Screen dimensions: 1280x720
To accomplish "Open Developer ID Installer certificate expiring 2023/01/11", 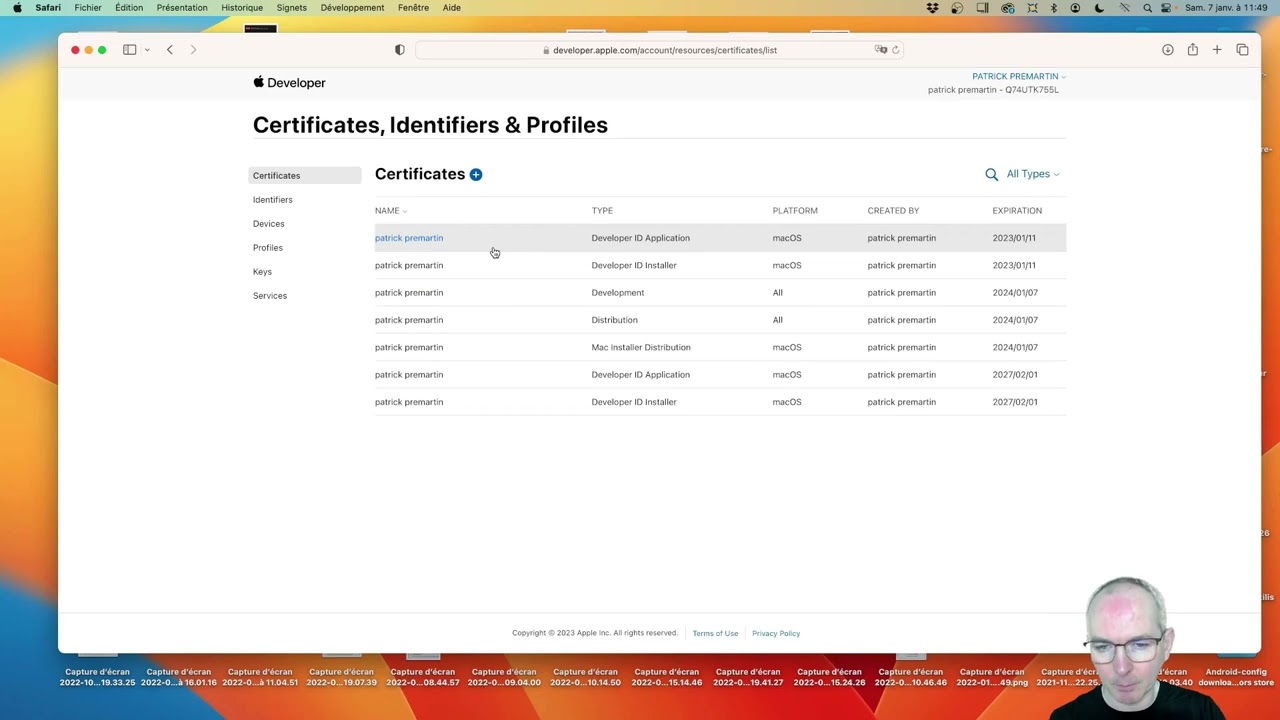I will click(720, 265).
